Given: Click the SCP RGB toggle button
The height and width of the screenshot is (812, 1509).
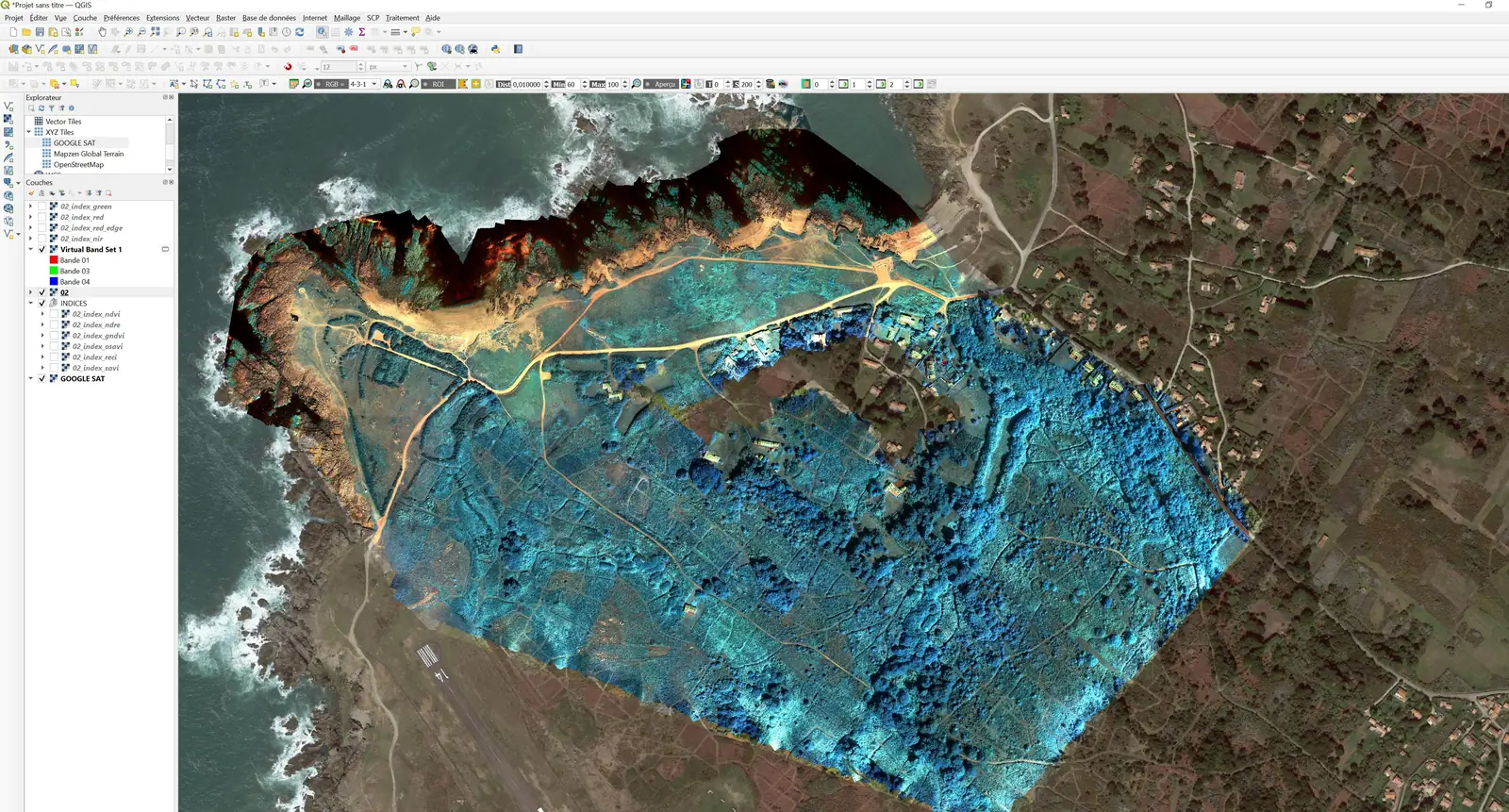Looking at the screenshot, I should (x=331, y=84).
